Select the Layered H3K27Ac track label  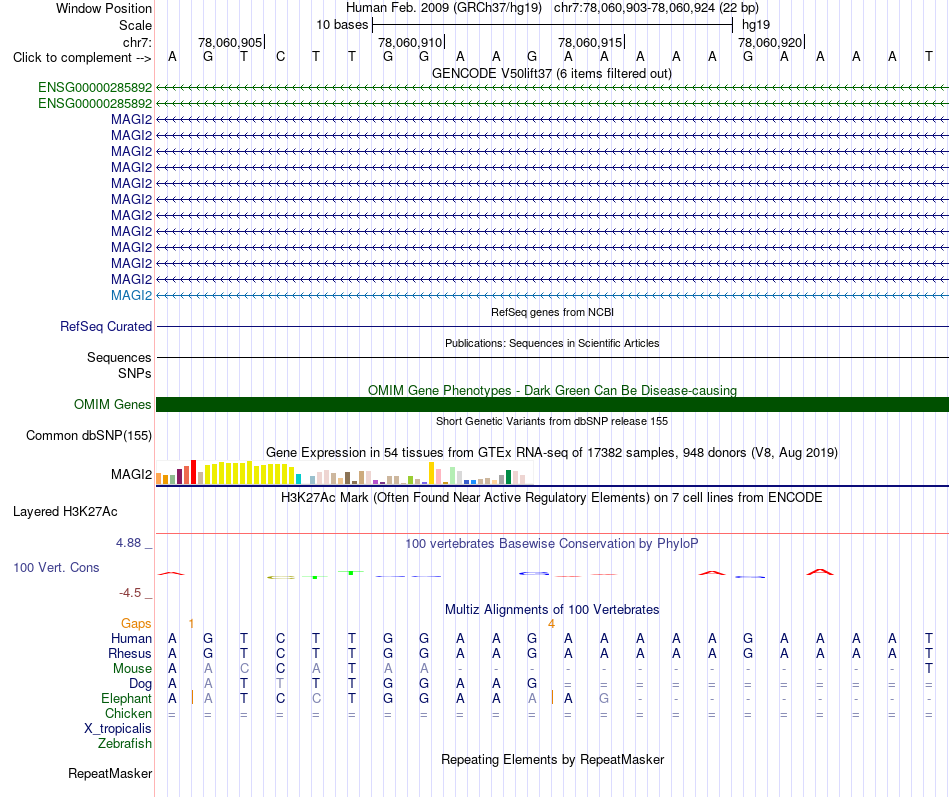point(65,512)
